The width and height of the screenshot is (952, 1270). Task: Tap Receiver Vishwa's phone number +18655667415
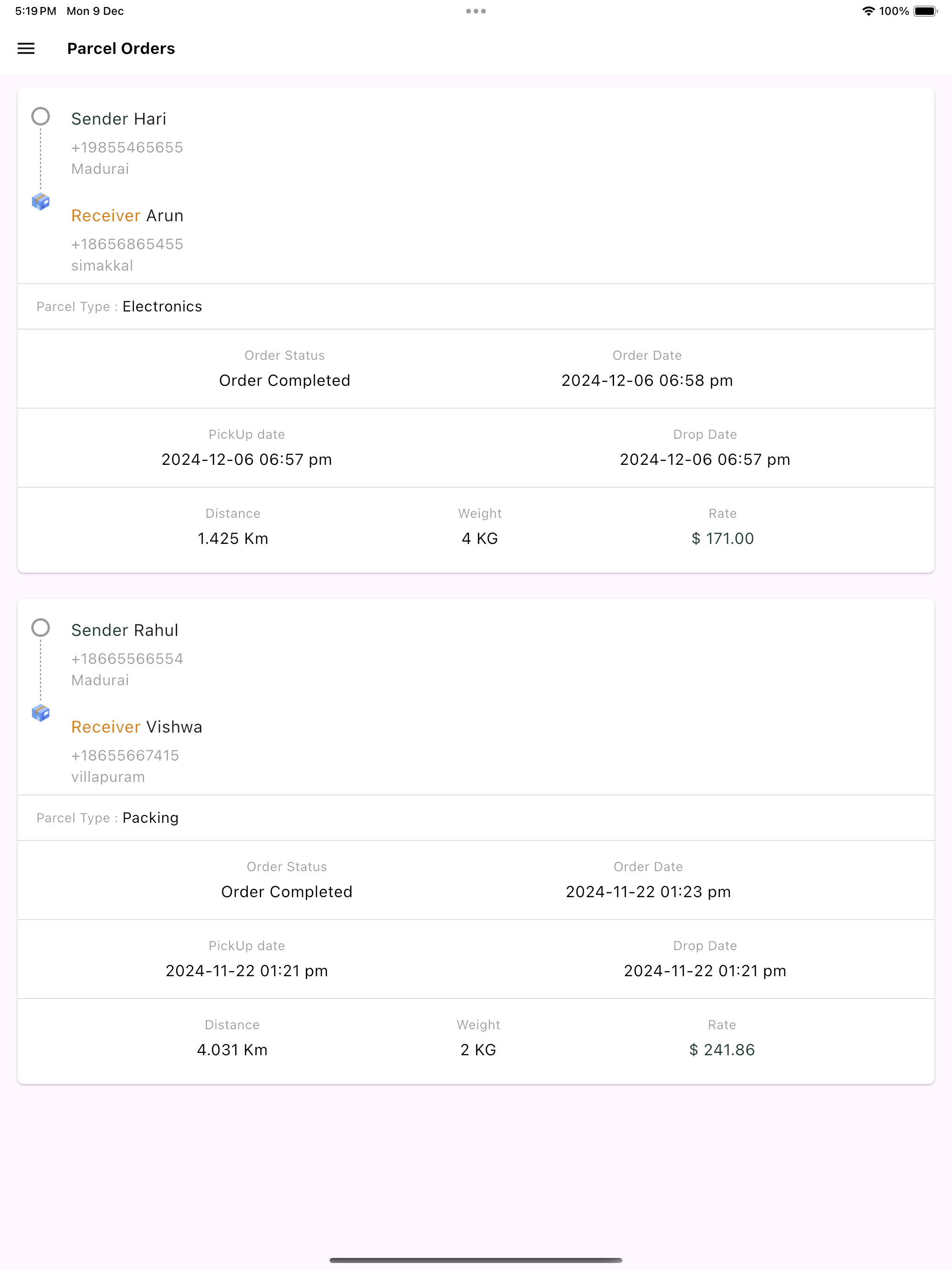[x=125, y=755]
